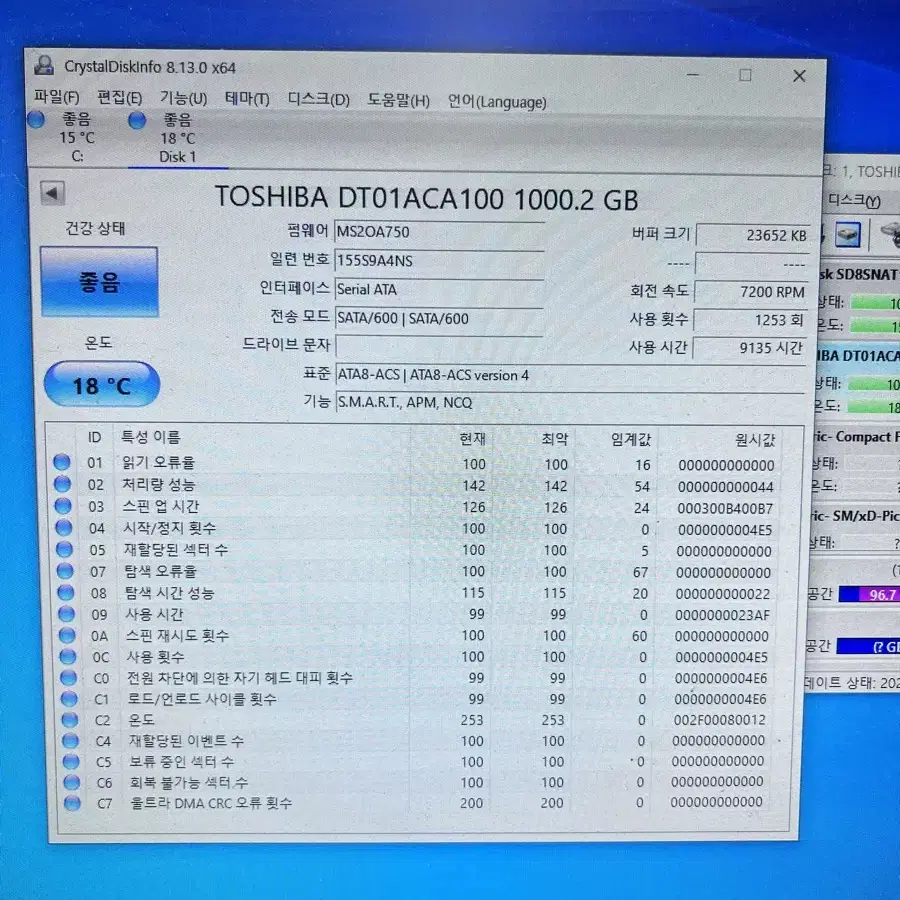Click the purple 96.7 bar in background window
The height and width of the screenshot is (900, 900).
(x=869, y=593)
